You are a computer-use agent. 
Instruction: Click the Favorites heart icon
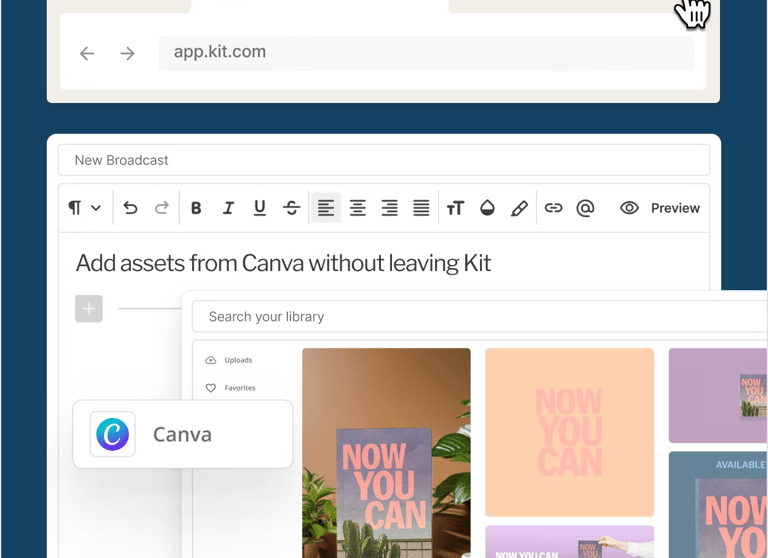[x=211, y=388]
